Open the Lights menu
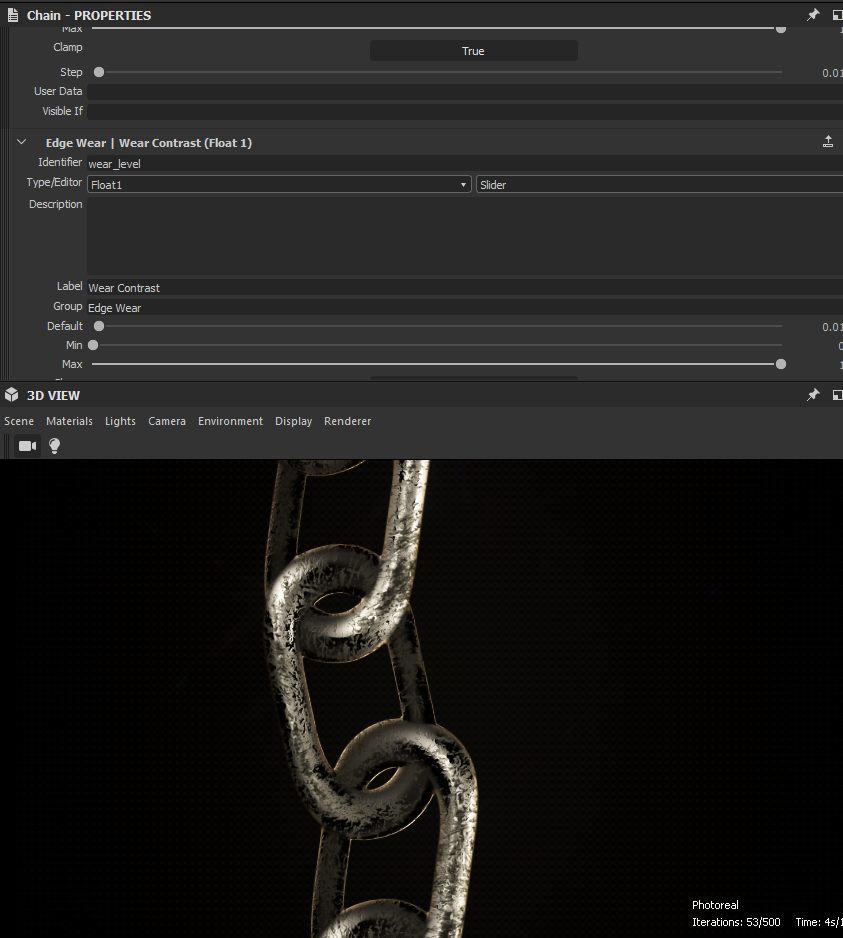Image resolution: width=843 pixels, height=938 pixels. pyautogui.click(x=120, y=421)
